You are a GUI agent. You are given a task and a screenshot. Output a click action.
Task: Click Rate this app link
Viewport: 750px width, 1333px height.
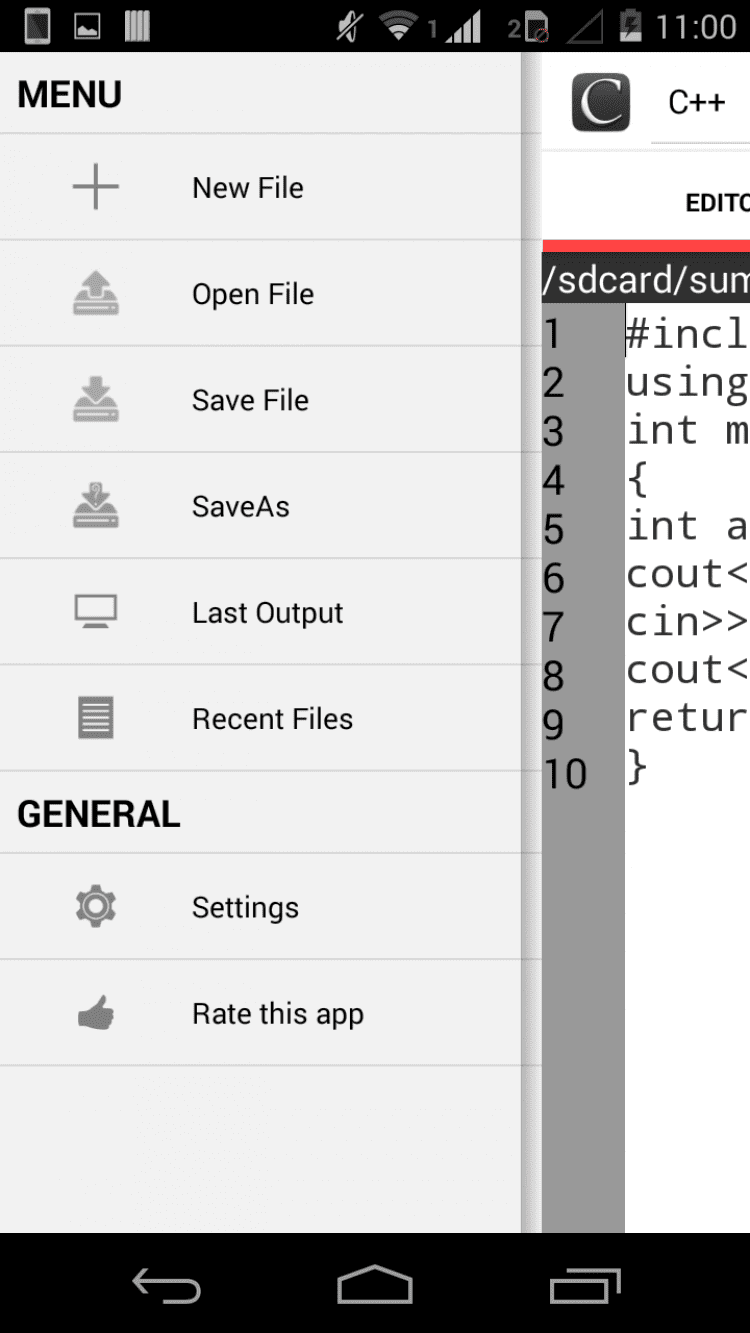coord(278,1014)
